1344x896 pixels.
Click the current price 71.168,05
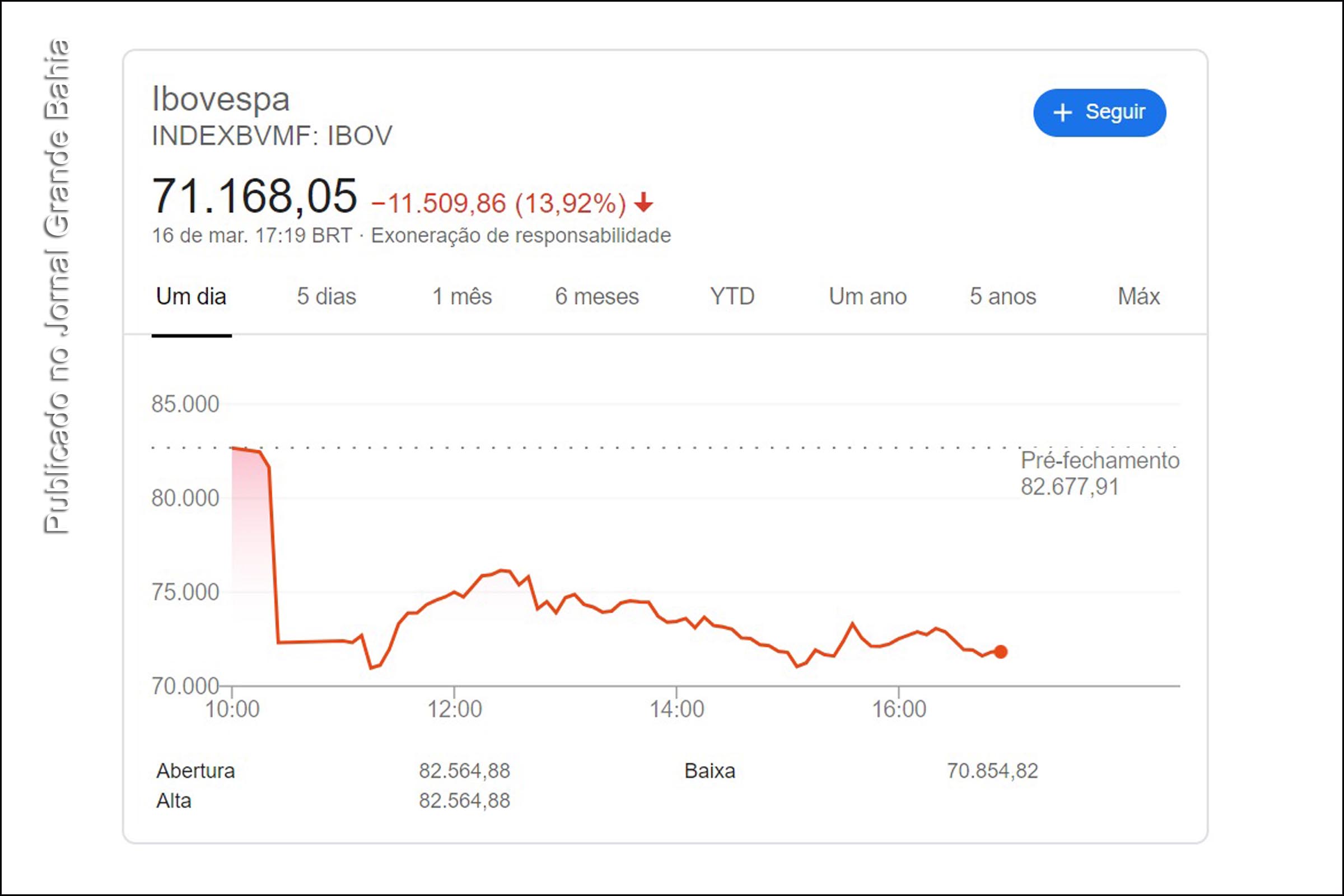point(254,197)
